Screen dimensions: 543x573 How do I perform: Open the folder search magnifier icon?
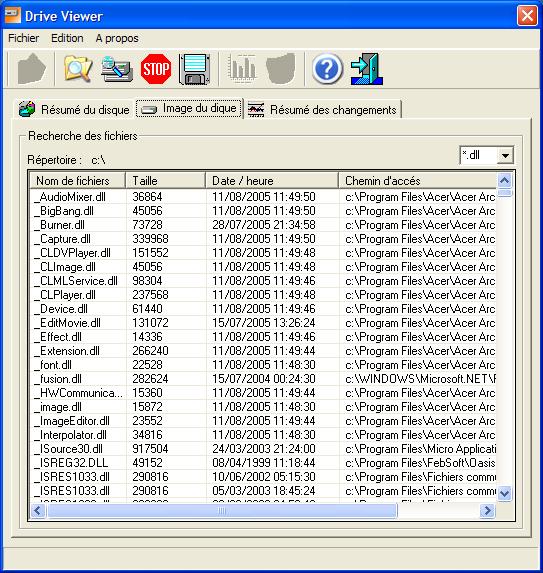(x=77, y=69)
